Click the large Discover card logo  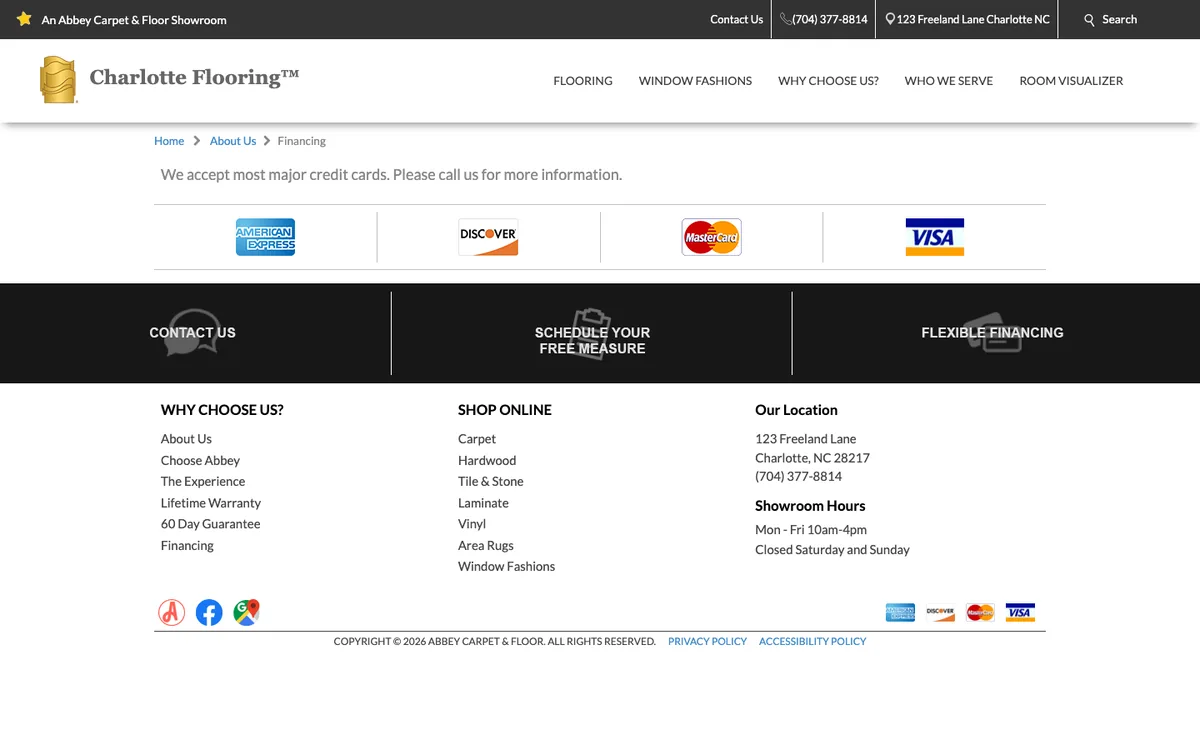pos(488,237)
